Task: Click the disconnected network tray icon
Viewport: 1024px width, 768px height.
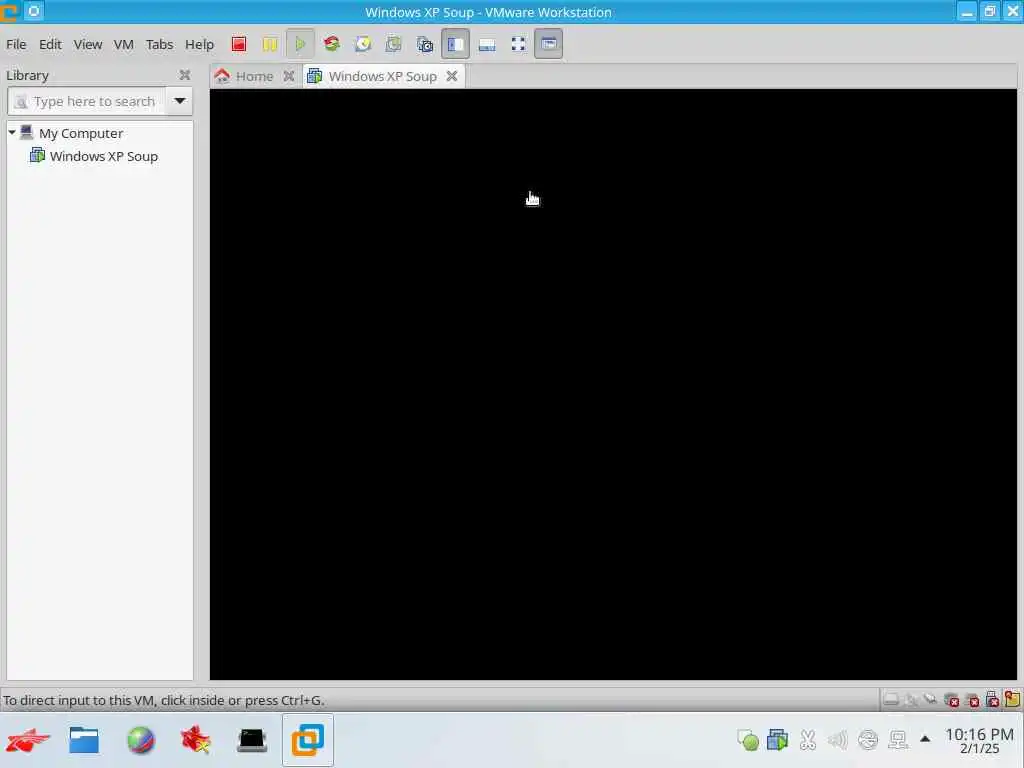Action: [868, 740]
